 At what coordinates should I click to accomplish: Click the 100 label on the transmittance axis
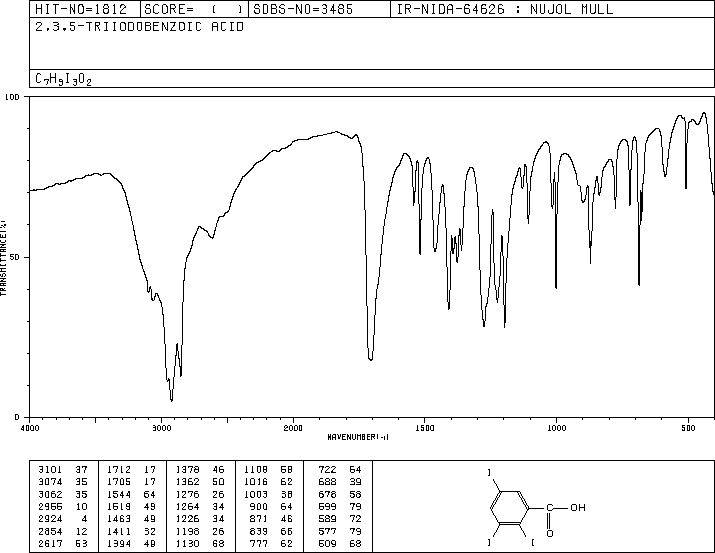pyautogui.click(x=13, y=97)
